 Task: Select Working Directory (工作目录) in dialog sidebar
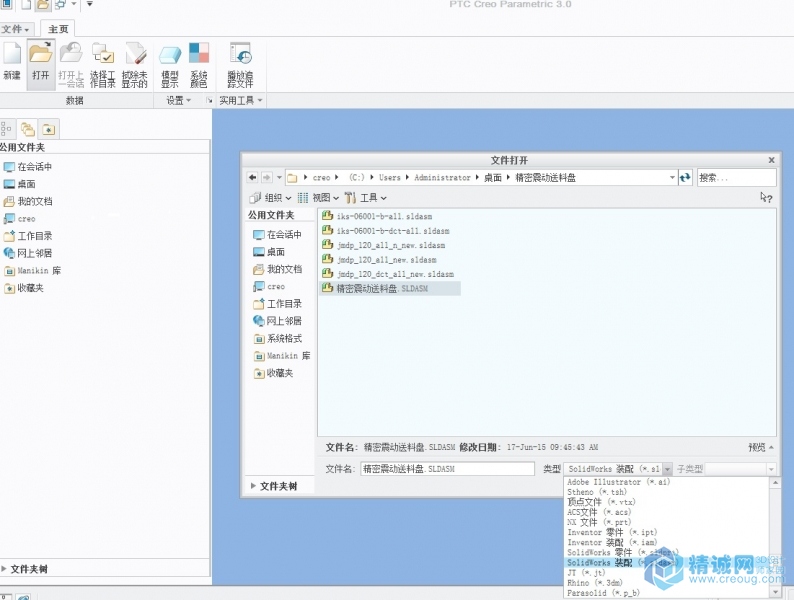(x=277, y=304)
